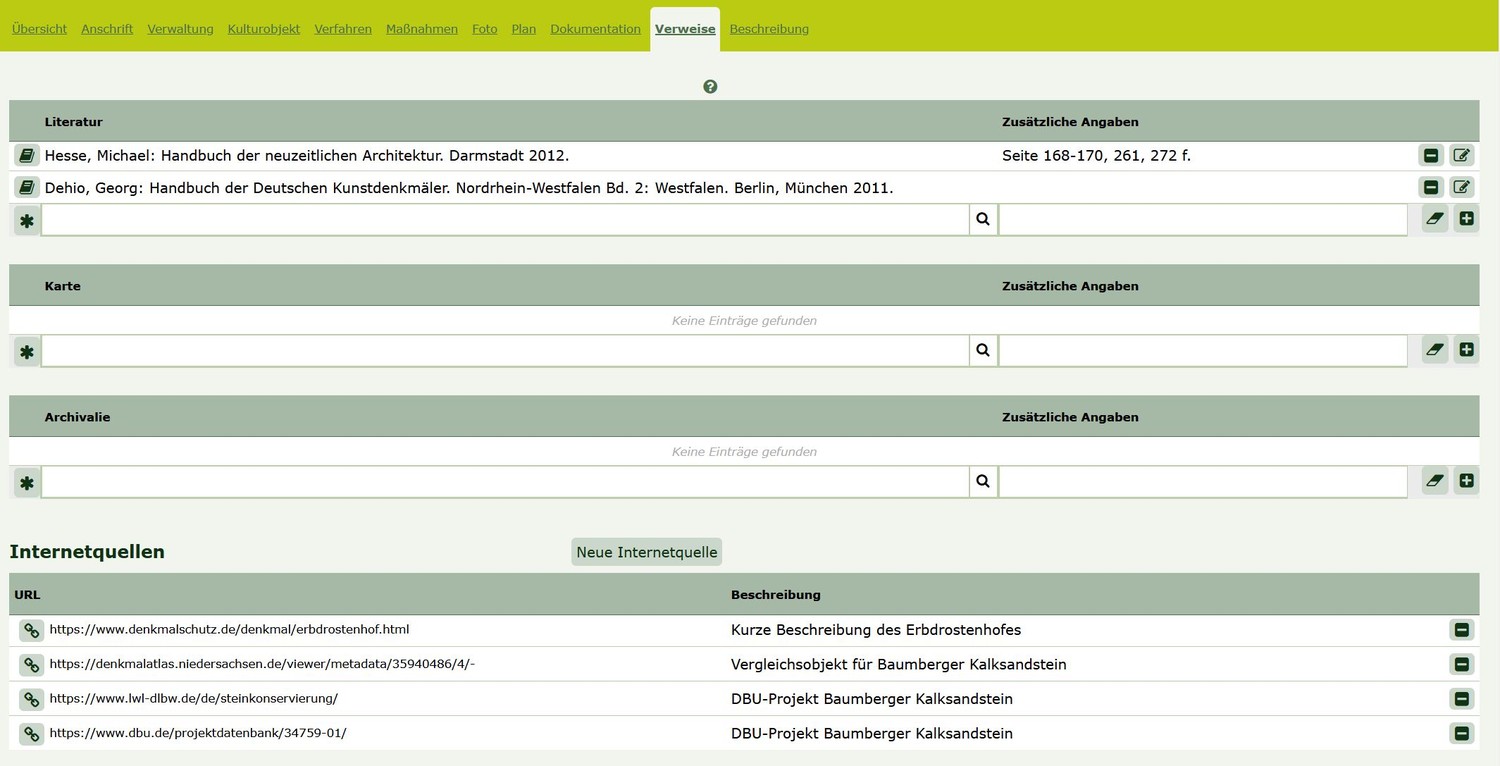
Task: Open the Kulturobjekt tab
Action: 264,29
